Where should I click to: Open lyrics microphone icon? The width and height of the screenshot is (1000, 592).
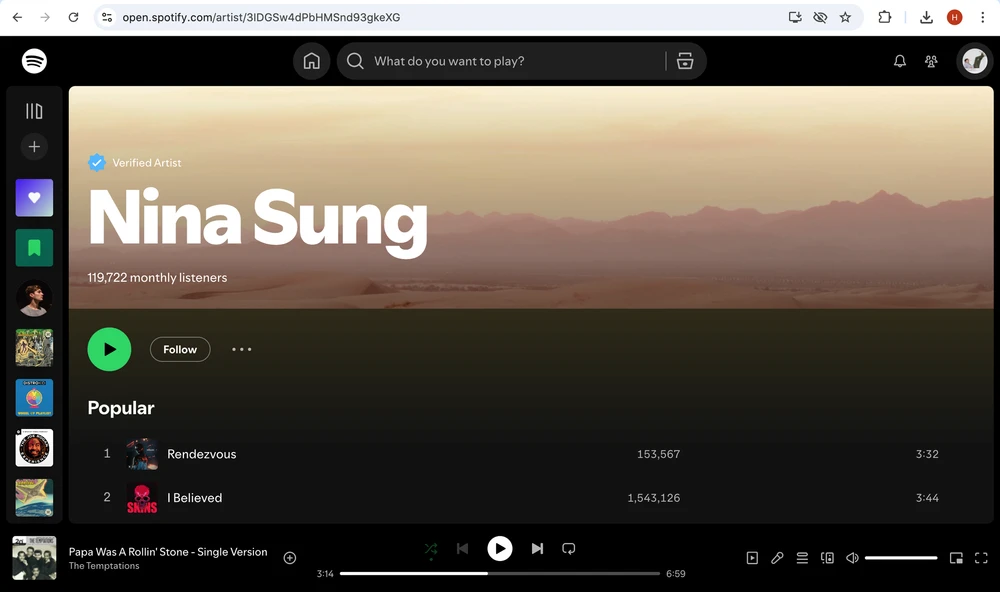point(777,558)
